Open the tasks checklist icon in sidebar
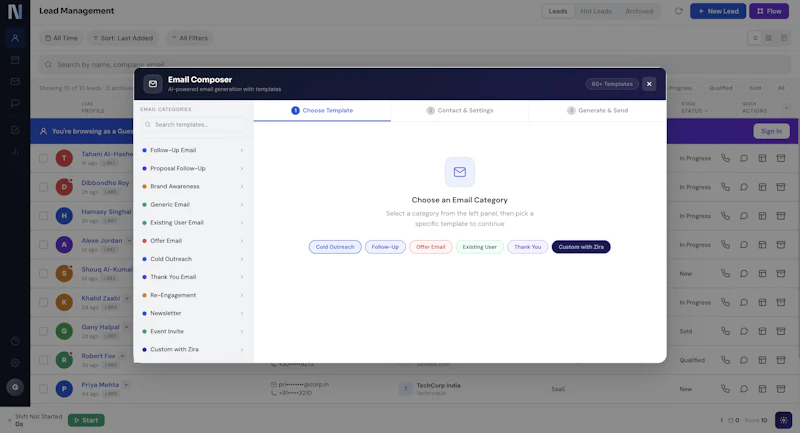 (15, 130)
